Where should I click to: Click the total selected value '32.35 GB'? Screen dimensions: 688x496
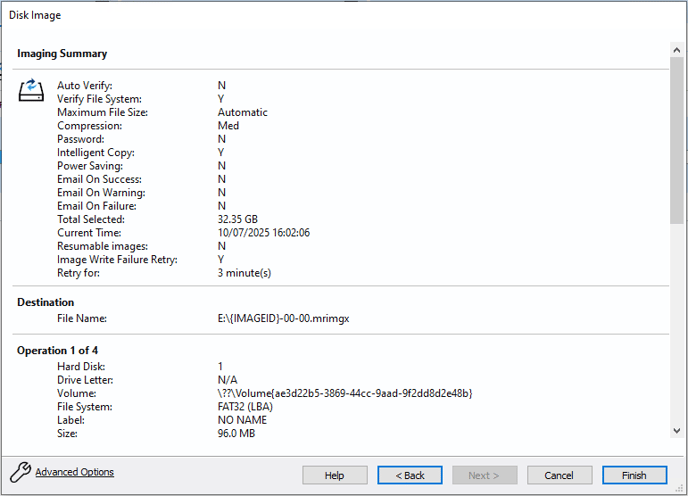pos(238,219)
